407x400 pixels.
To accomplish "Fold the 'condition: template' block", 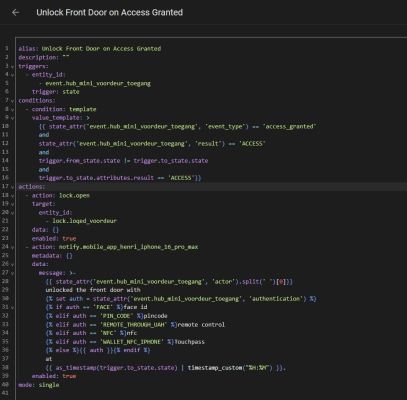I will tap(12, 109).
